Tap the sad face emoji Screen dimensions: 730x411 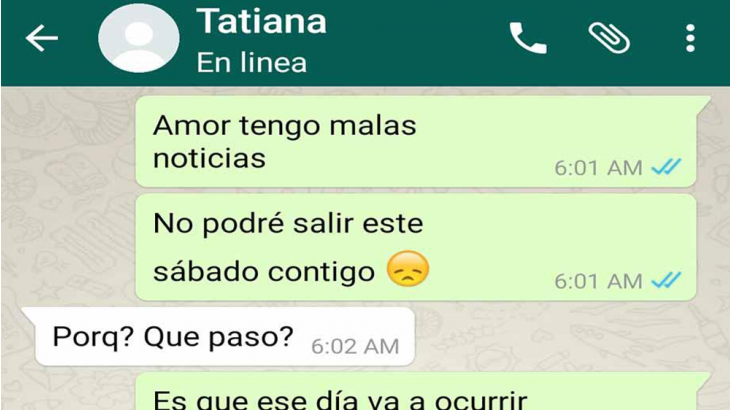408,269
